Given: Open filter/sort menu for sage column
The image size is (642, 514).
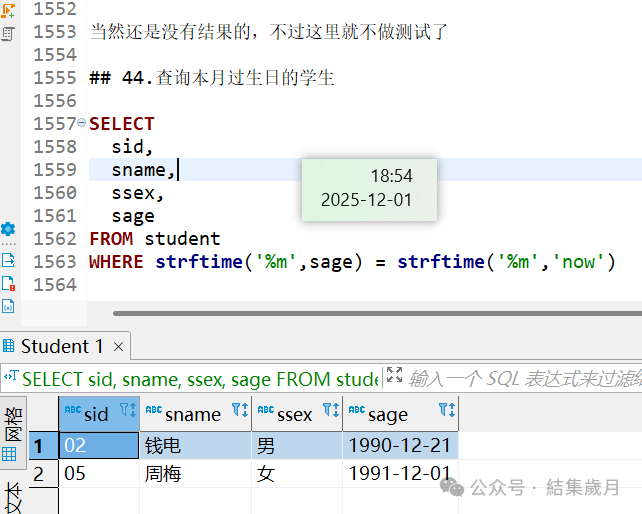Looking at the screenshot, I should [x=447, y=410].
